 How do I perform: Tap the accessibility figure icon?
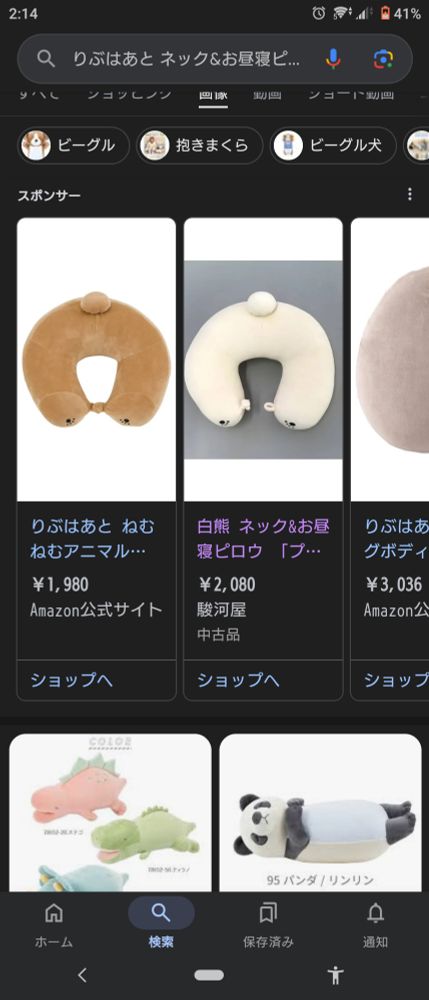click(x=335, y=974)
